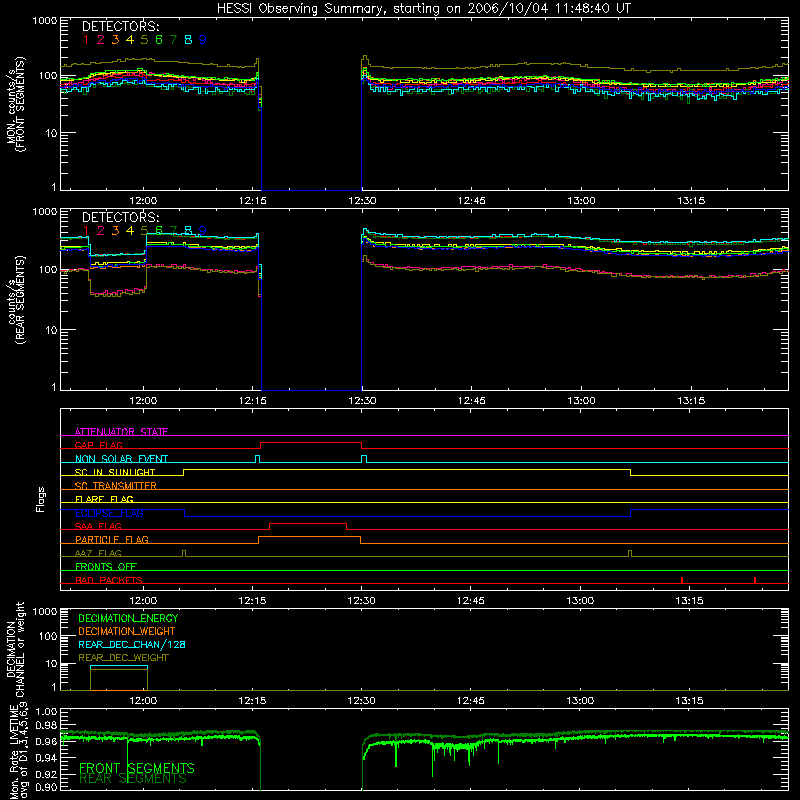Select the GAP_FLAG label
The width and height of the screenshot is (800, 800).
pos(98,445)
